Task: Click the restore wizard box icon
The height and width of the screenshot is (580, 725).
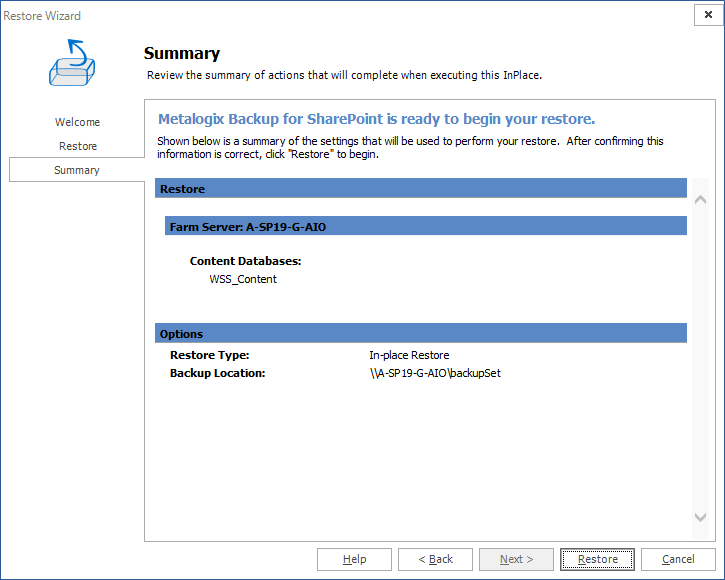Action: click(x=74, y=63)
